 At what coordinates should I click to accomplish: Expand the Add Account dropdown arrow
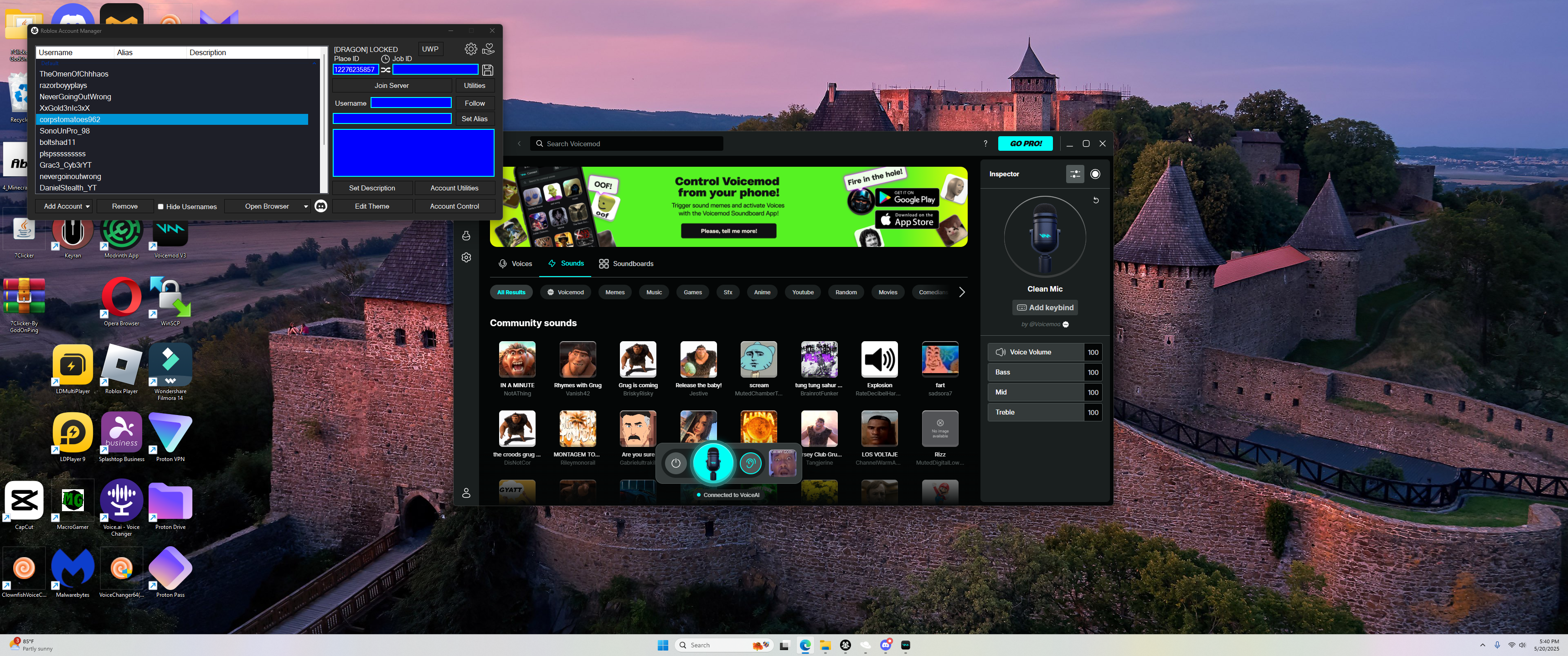88,207
